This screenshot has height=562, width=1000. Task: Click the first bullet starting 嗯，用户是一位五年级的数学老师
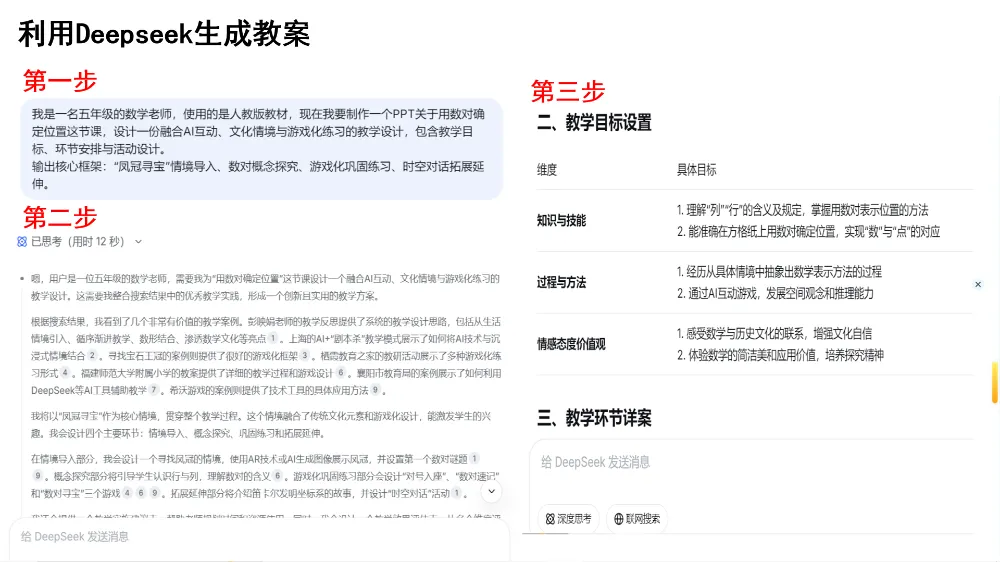(265, 287)
